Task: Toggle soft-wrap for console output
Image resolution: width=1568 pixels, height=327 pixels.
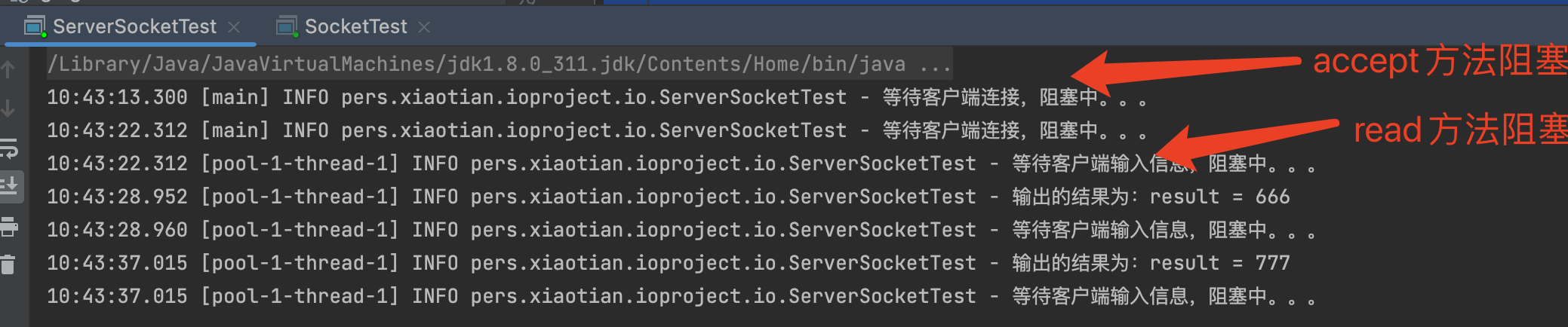Action: click(x=9, y=149)
